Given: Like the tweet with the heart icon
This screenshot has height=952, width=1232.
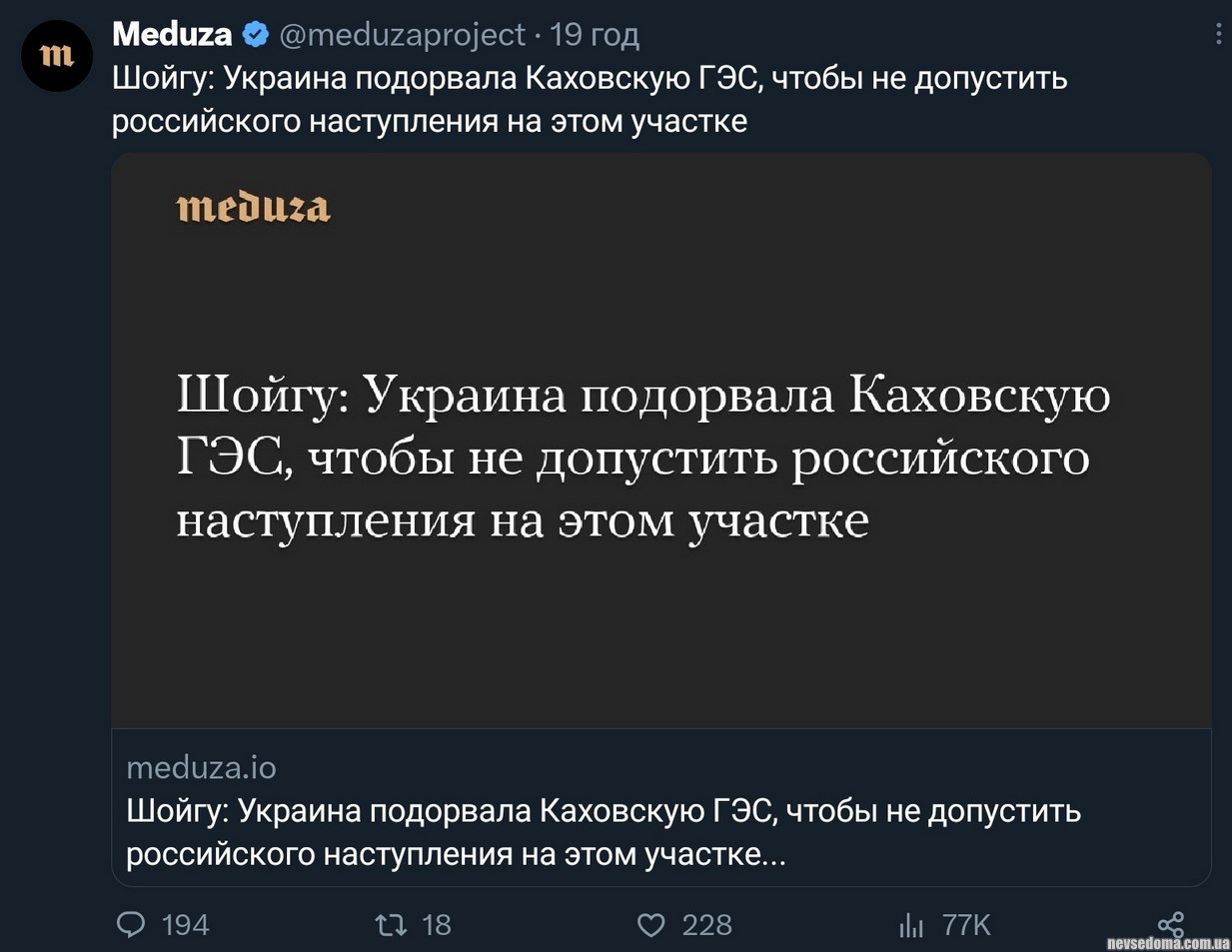Looking at the screenshot, I should [650, 925].
